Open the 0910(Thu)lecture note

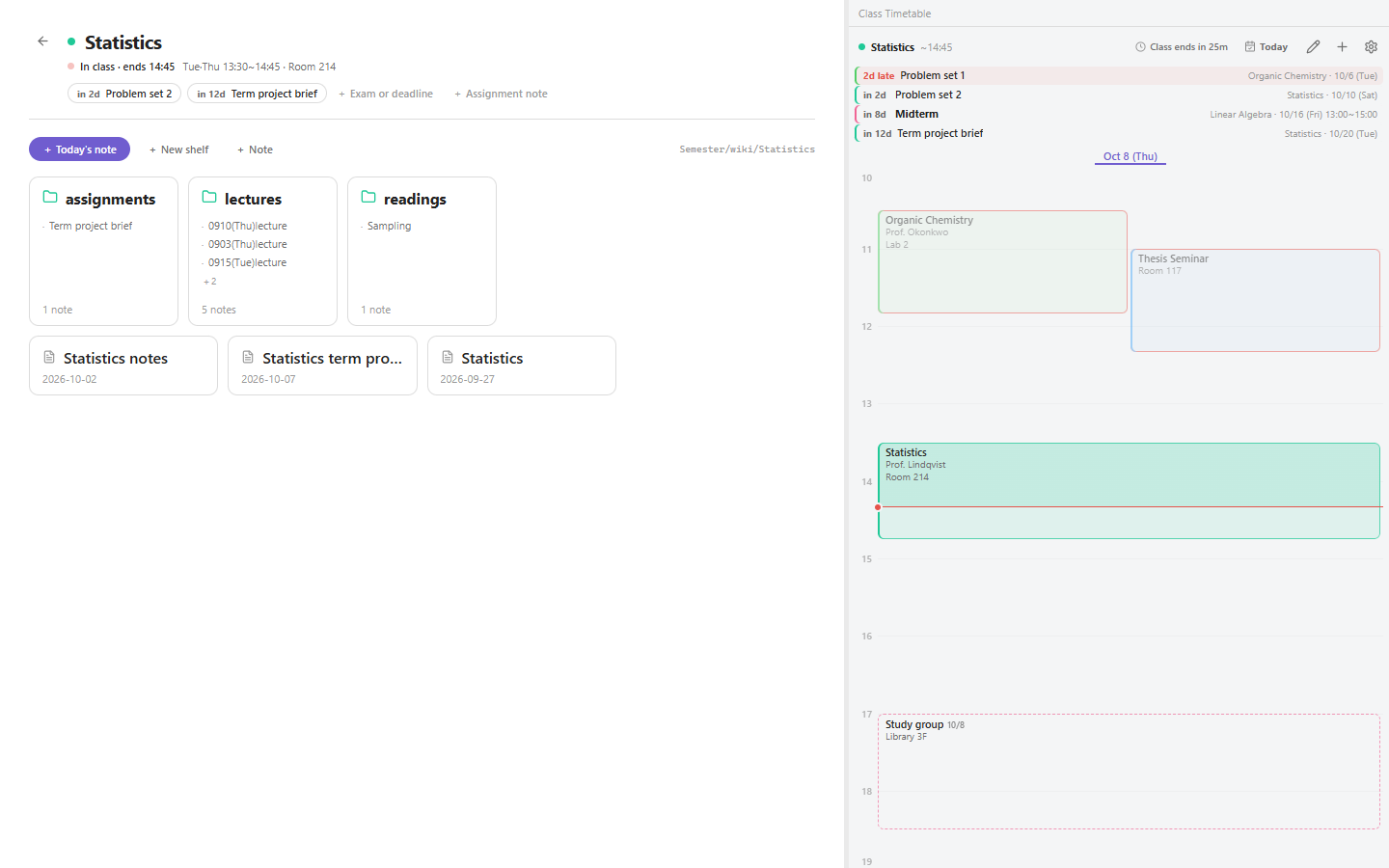pos(247,226)
